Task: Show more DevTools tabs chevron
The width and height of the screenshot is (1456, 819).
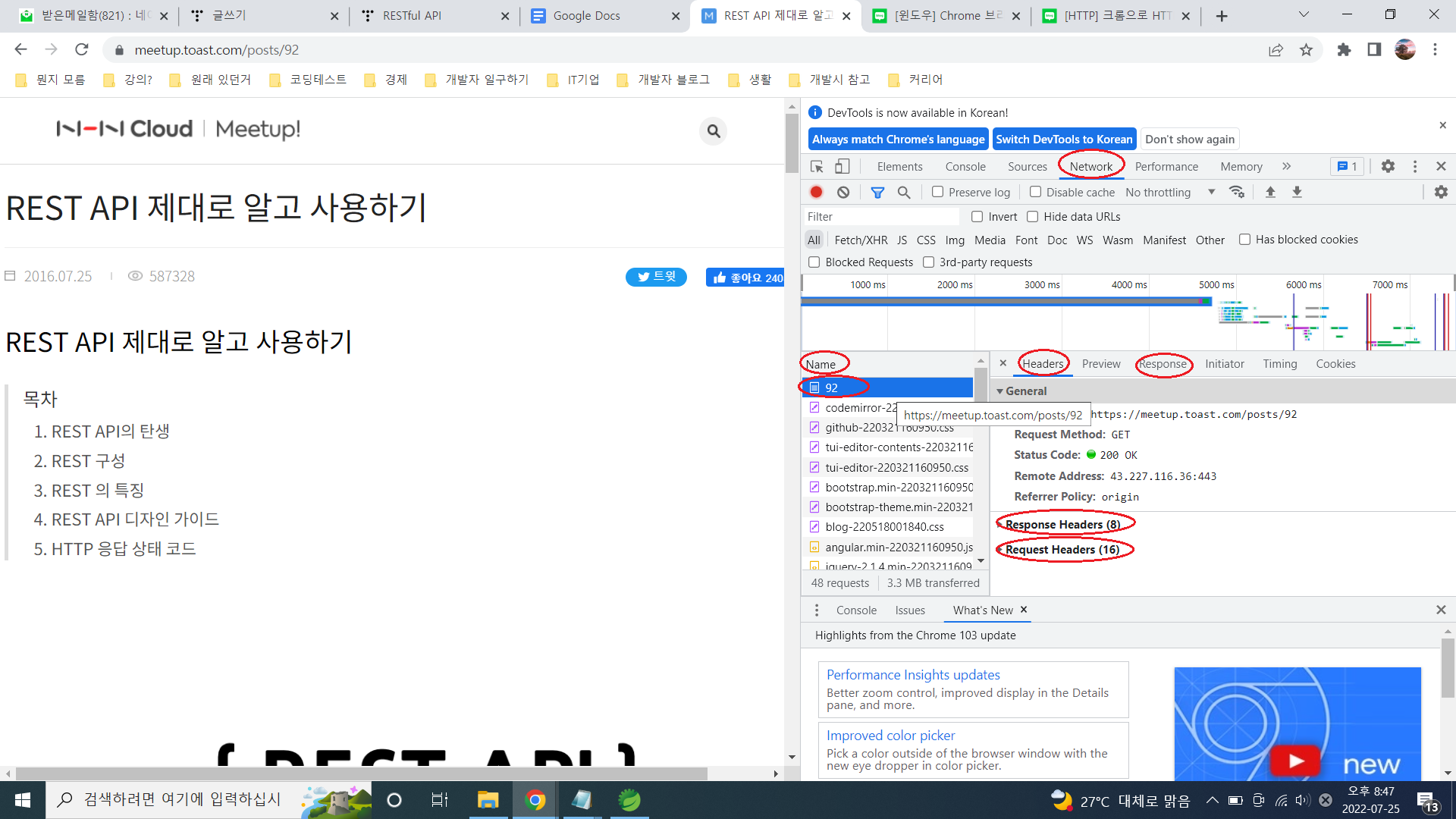Action: (1287, 166)
